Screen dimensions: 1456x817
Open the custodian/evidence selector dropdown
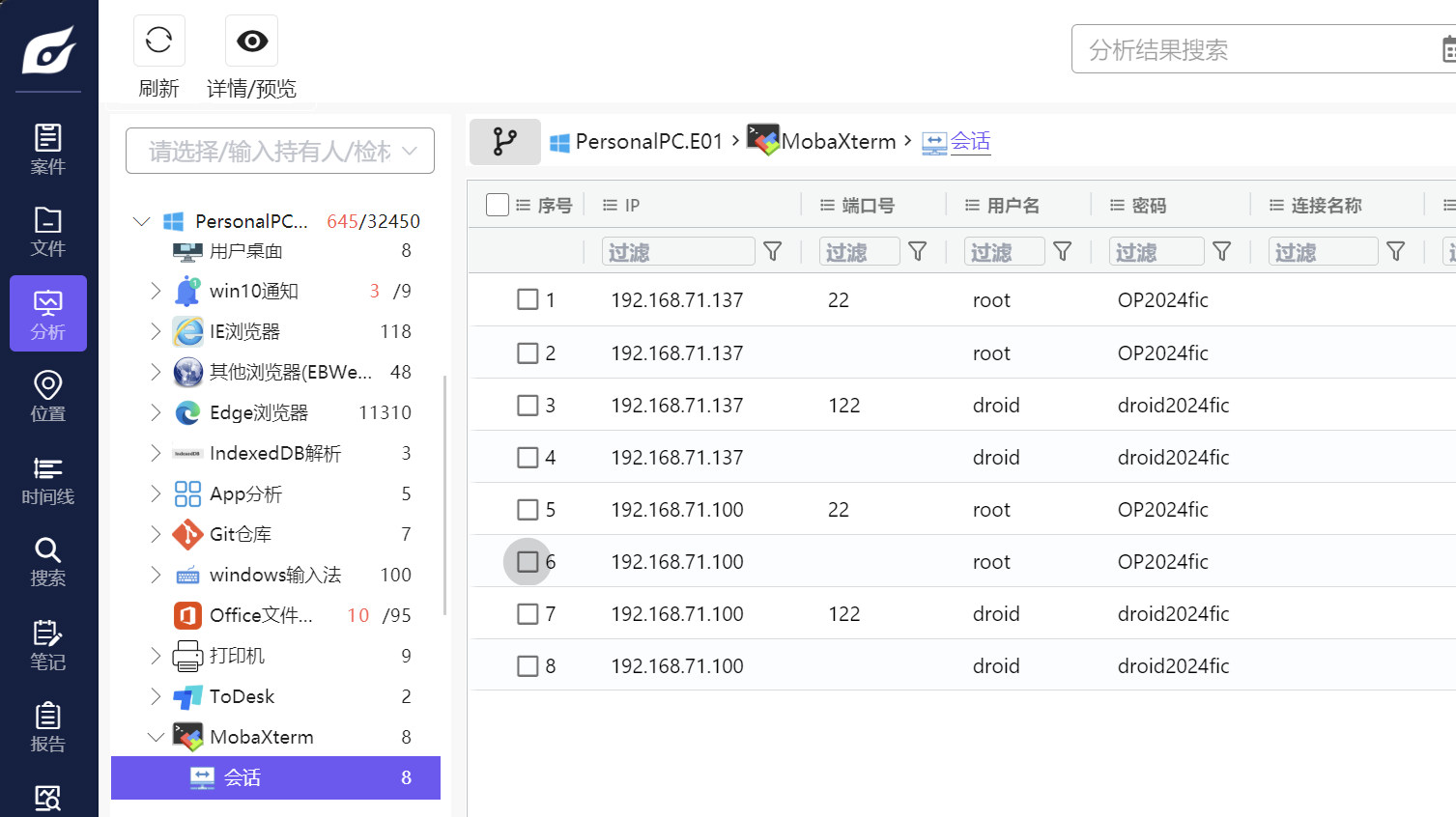[280, 151]
